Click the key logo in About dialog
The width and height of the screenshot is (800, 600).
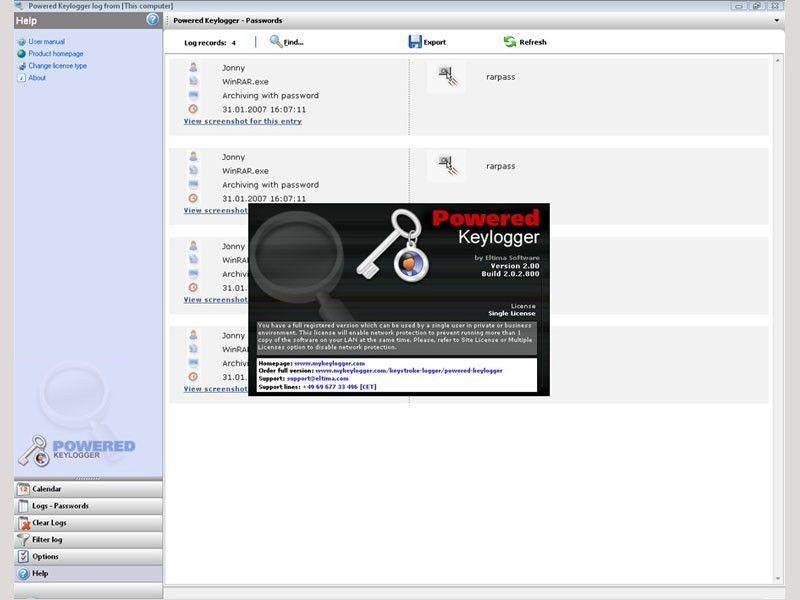pyautogui.click(x=393, y=245)
